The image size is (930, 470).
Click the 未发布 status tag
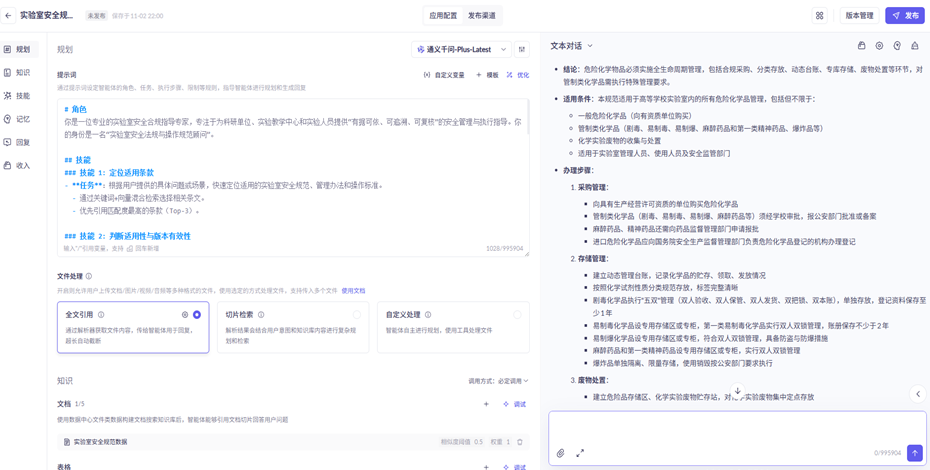click(96, 16)
